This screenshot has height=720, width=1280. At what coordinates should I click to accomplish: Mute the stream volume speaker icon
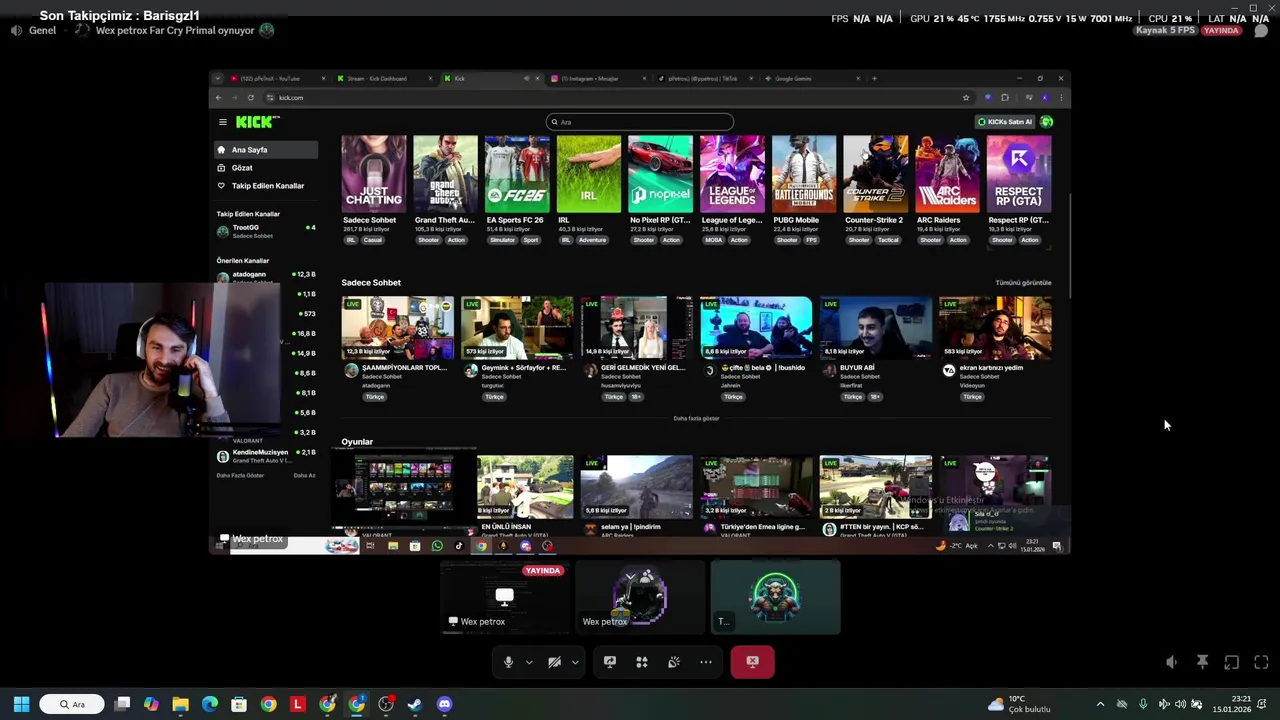(1172, 662)
